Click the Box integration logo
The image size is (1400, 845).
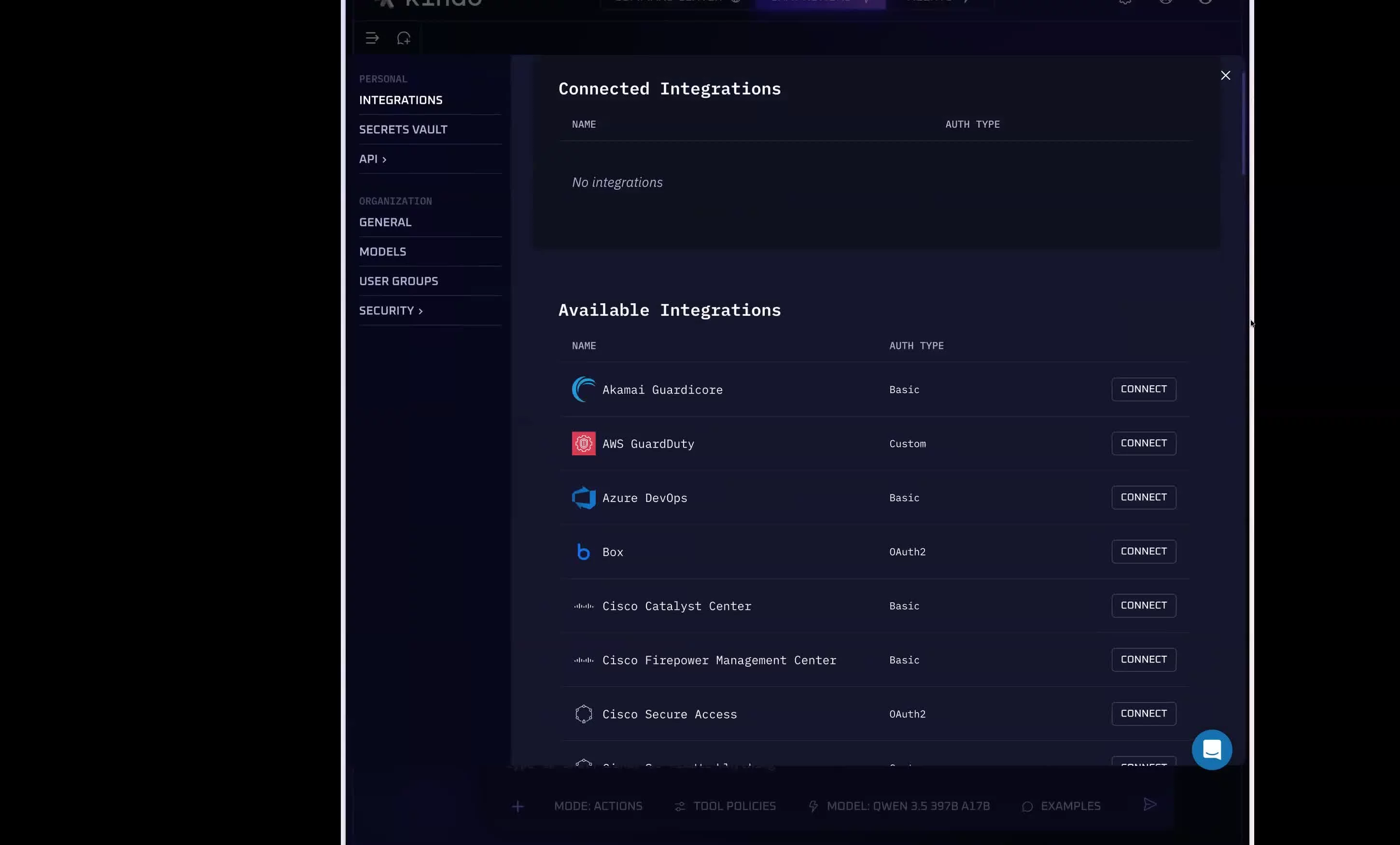click(583, 551)
